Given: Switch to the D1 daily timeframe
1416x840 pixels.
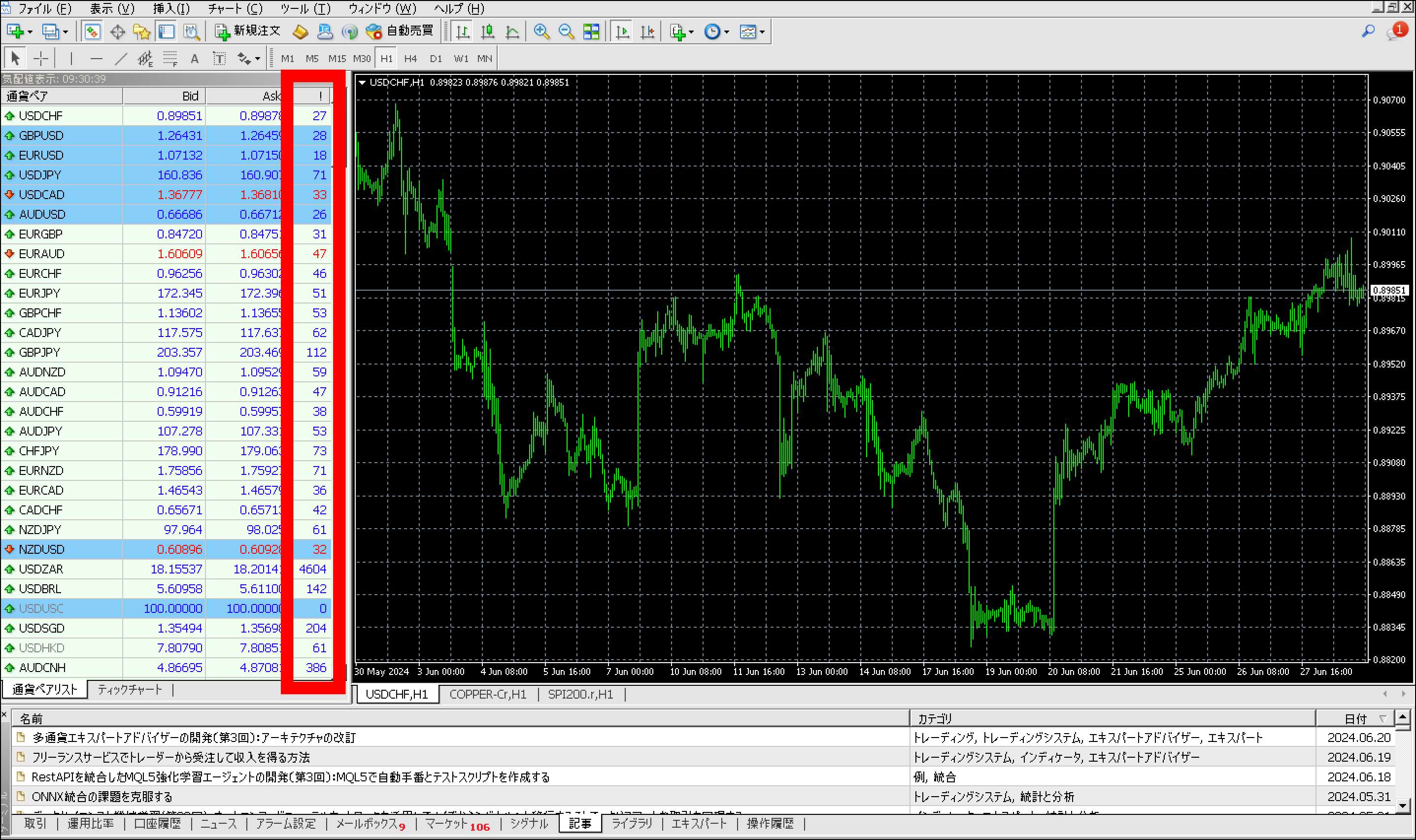Looking at the screenshot, I should 436,58.
